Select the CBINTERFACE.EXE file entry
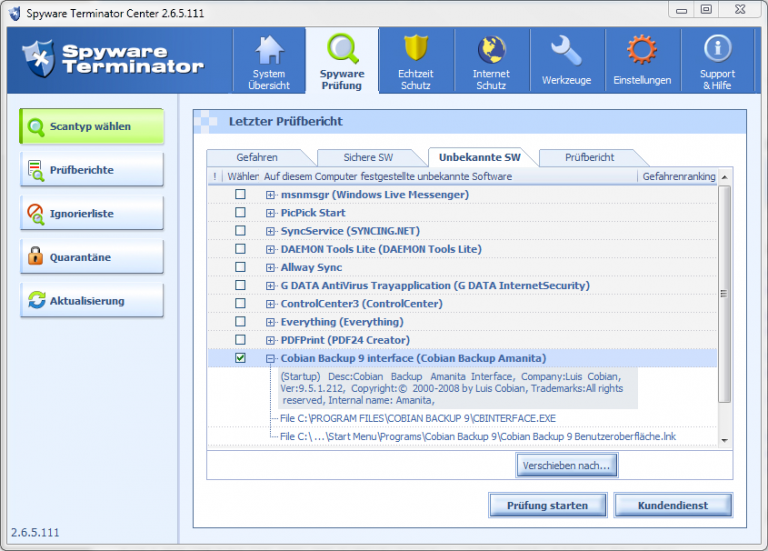The height and width of the screenshot is (551, 768). 418,418
